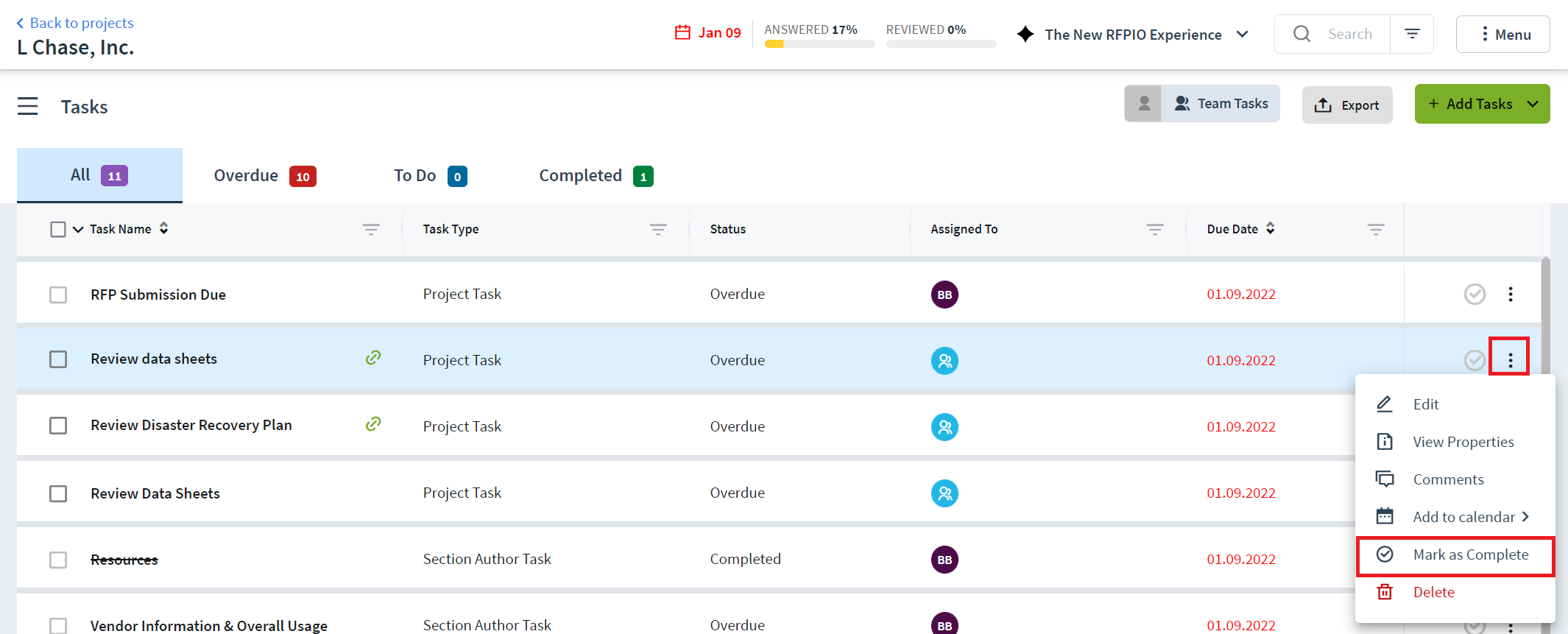Click the BB avatar for Vendor Information task

click(x=944, y=624)
